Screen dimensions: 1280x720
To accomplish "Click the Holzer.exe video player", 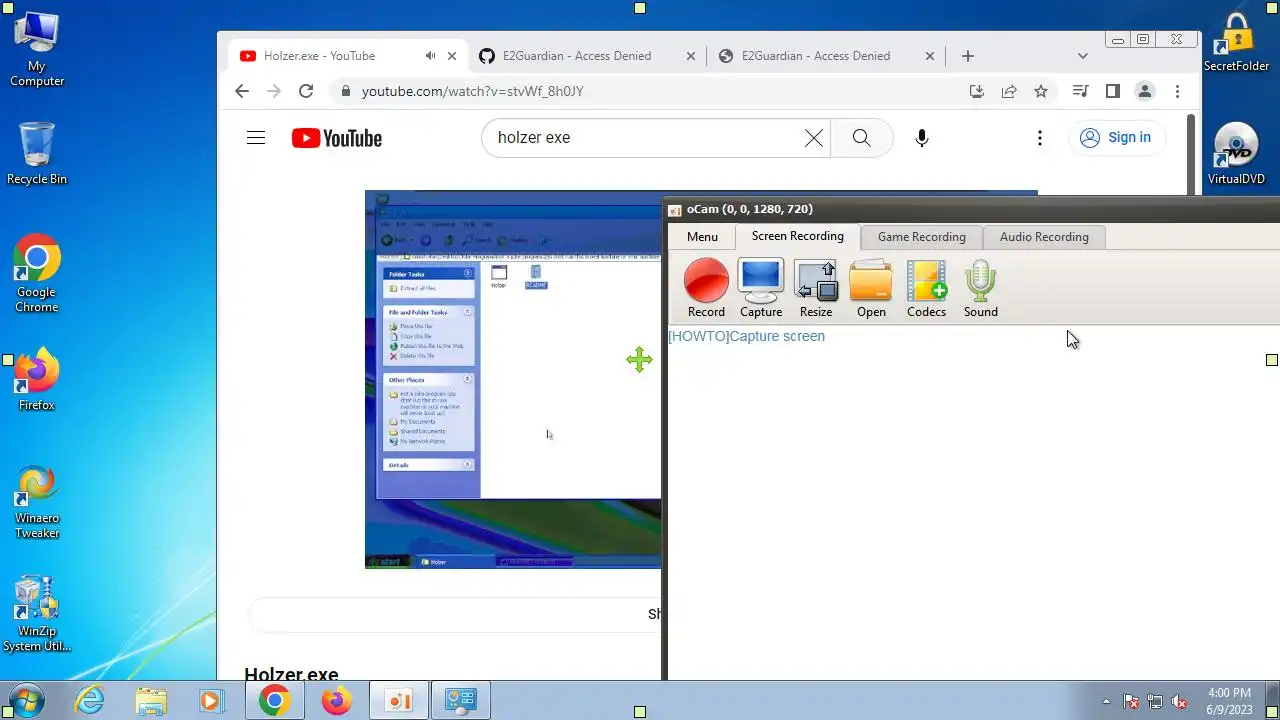I will tap(513, 379).
